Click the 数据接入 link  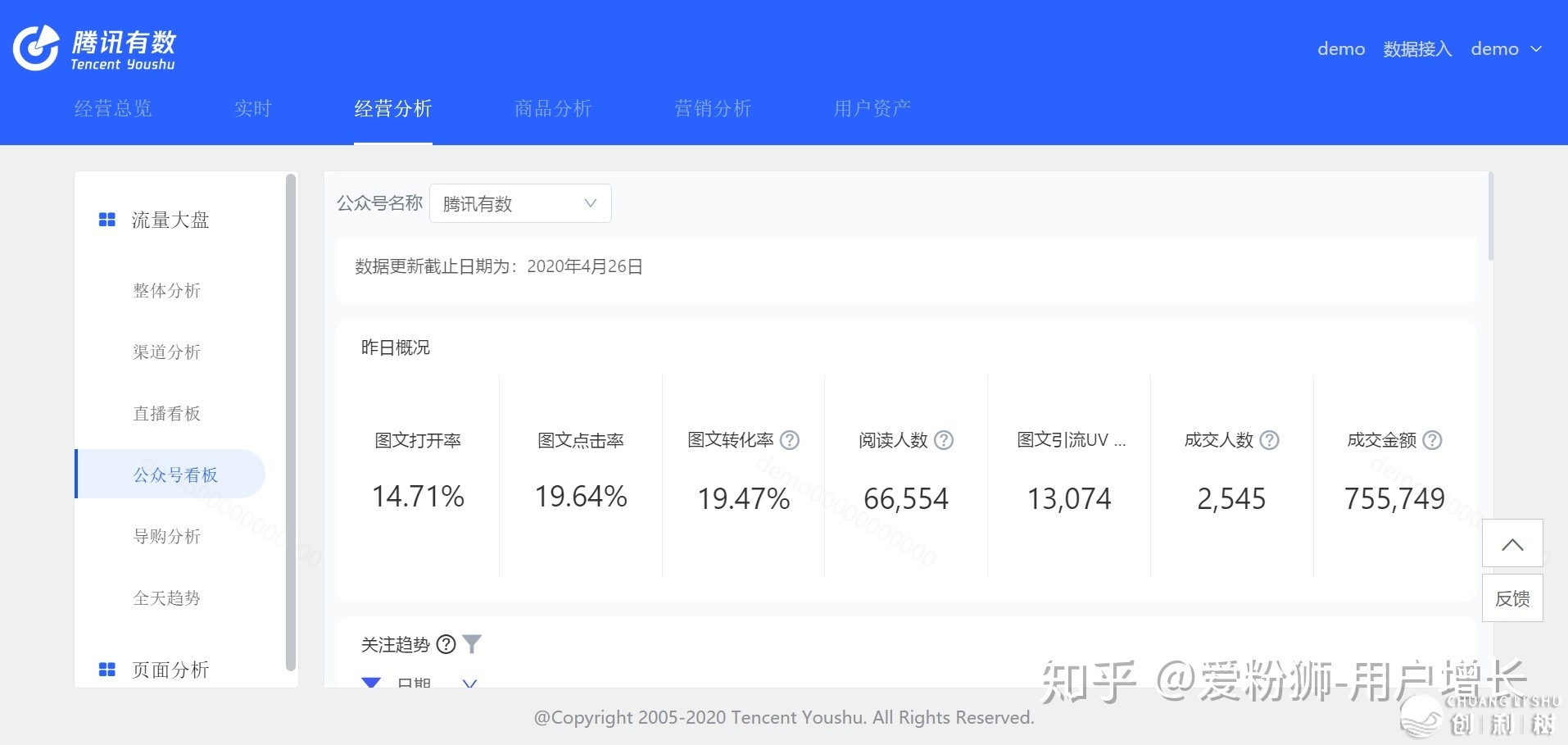[x=1417, y=49]
